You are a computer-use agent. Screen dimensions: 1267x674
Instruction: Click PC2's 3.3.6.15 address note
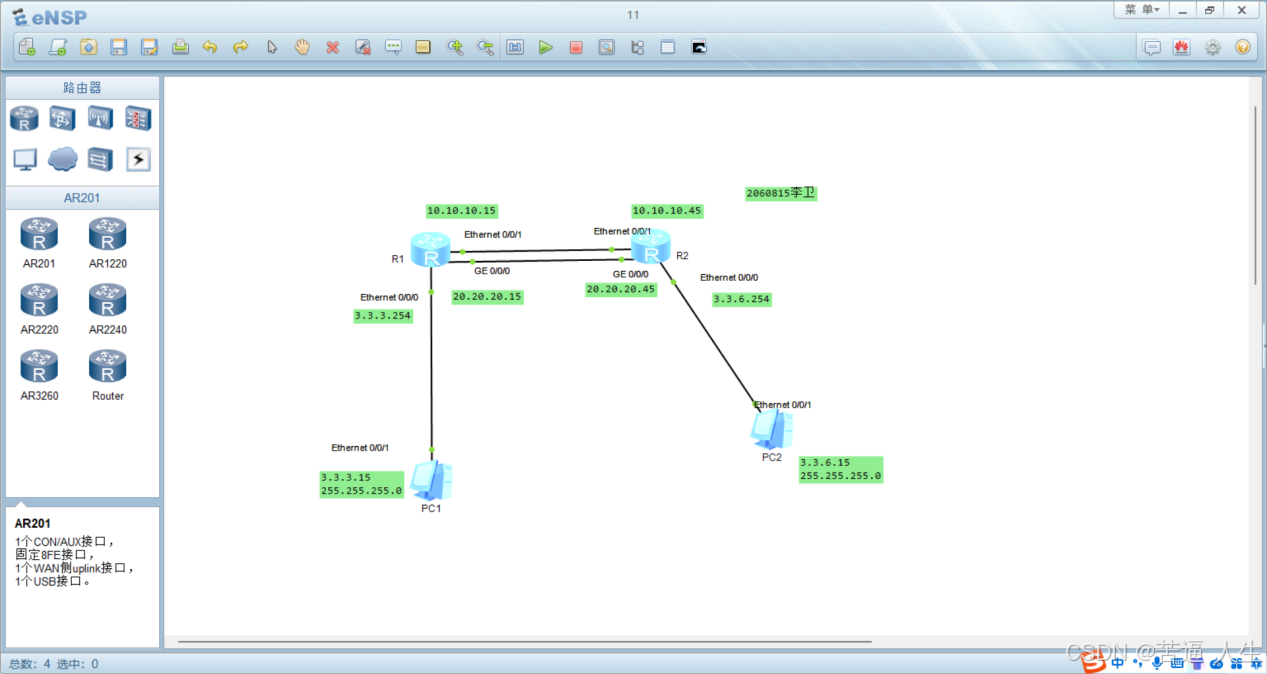tap(841, 470)
